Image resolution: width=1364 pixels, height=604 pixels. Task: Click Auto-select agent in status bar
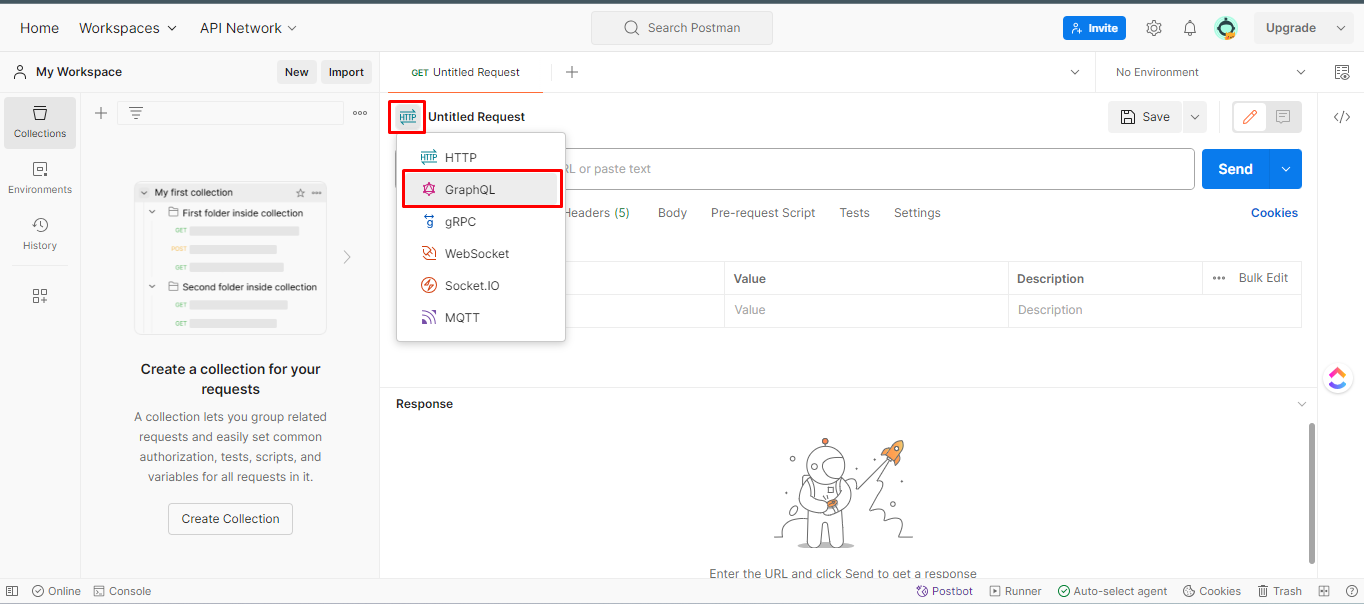1112,591
